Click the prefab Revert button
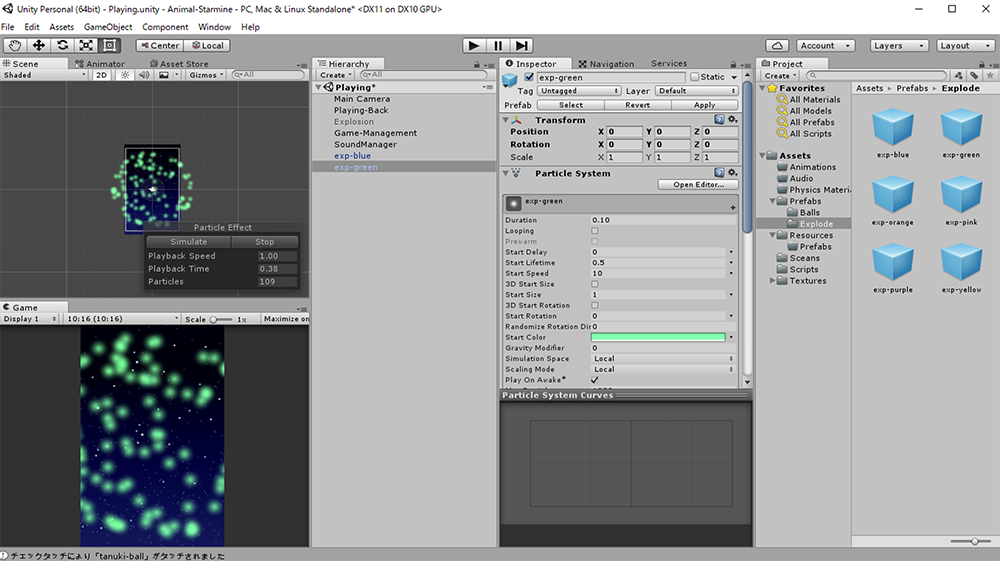The width and height of the screenshot is (1000, 561). (638, 105)
